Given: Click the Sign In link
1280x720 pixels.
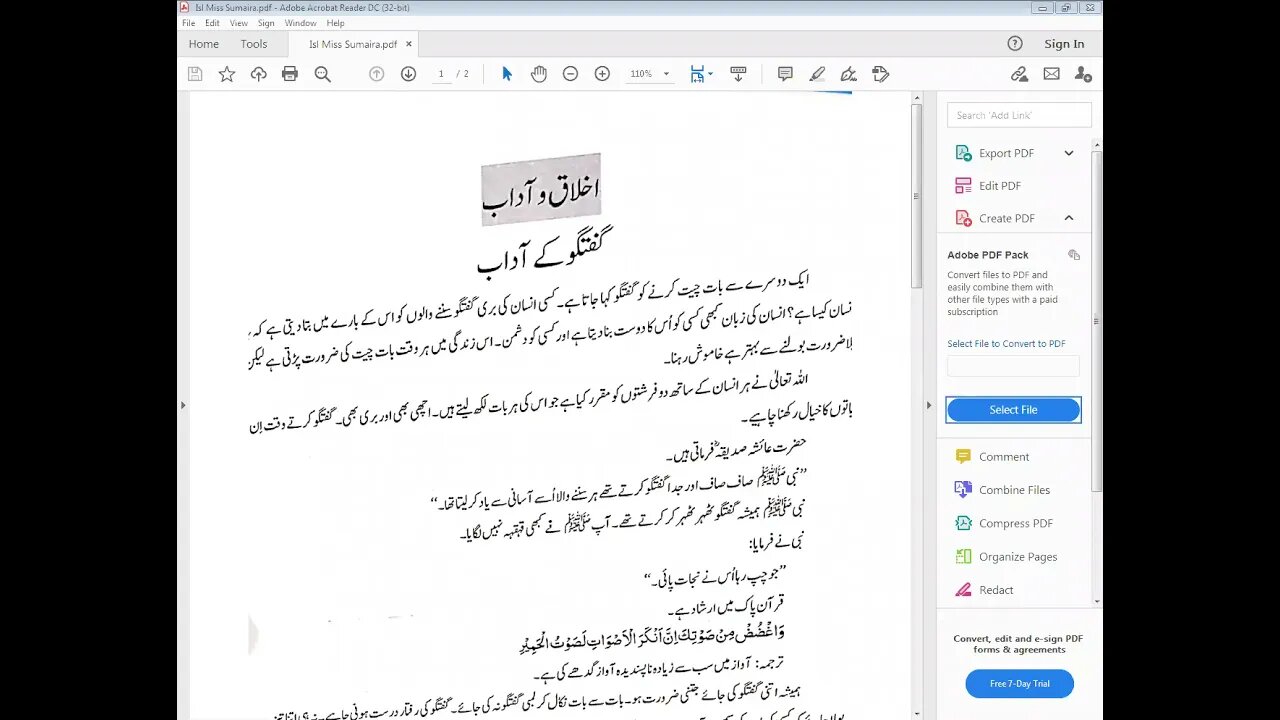Looking at the screenshot, I should coord(1064,44).
